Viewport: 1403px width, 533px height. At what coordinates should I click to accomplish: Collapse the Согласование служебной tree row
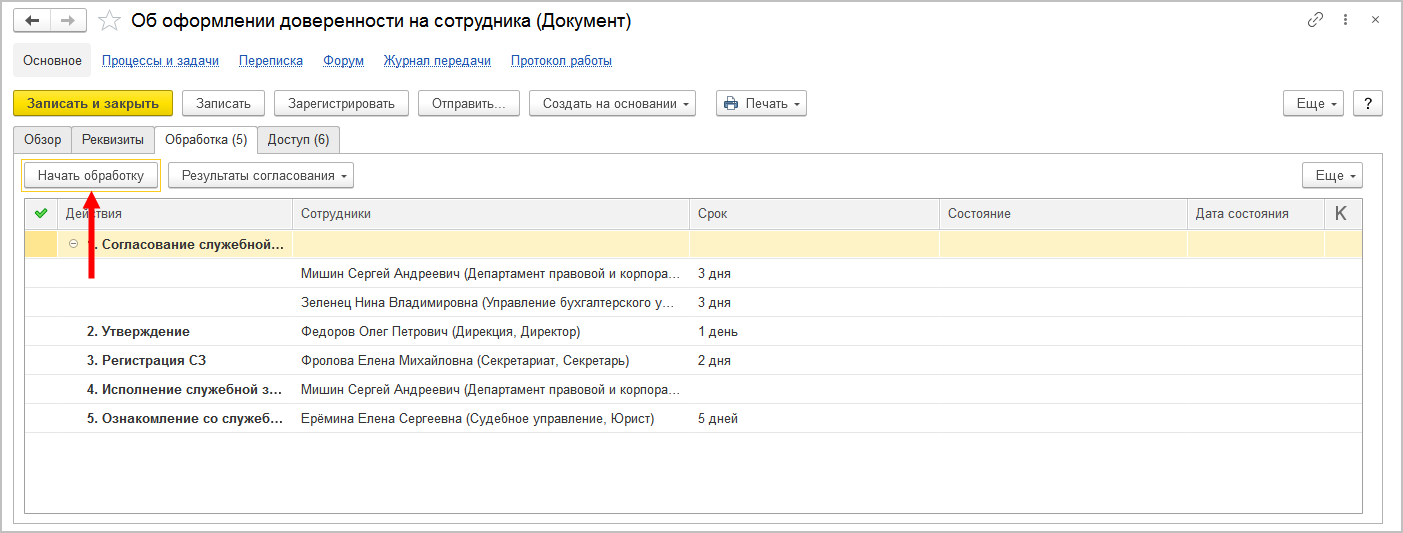73,244
